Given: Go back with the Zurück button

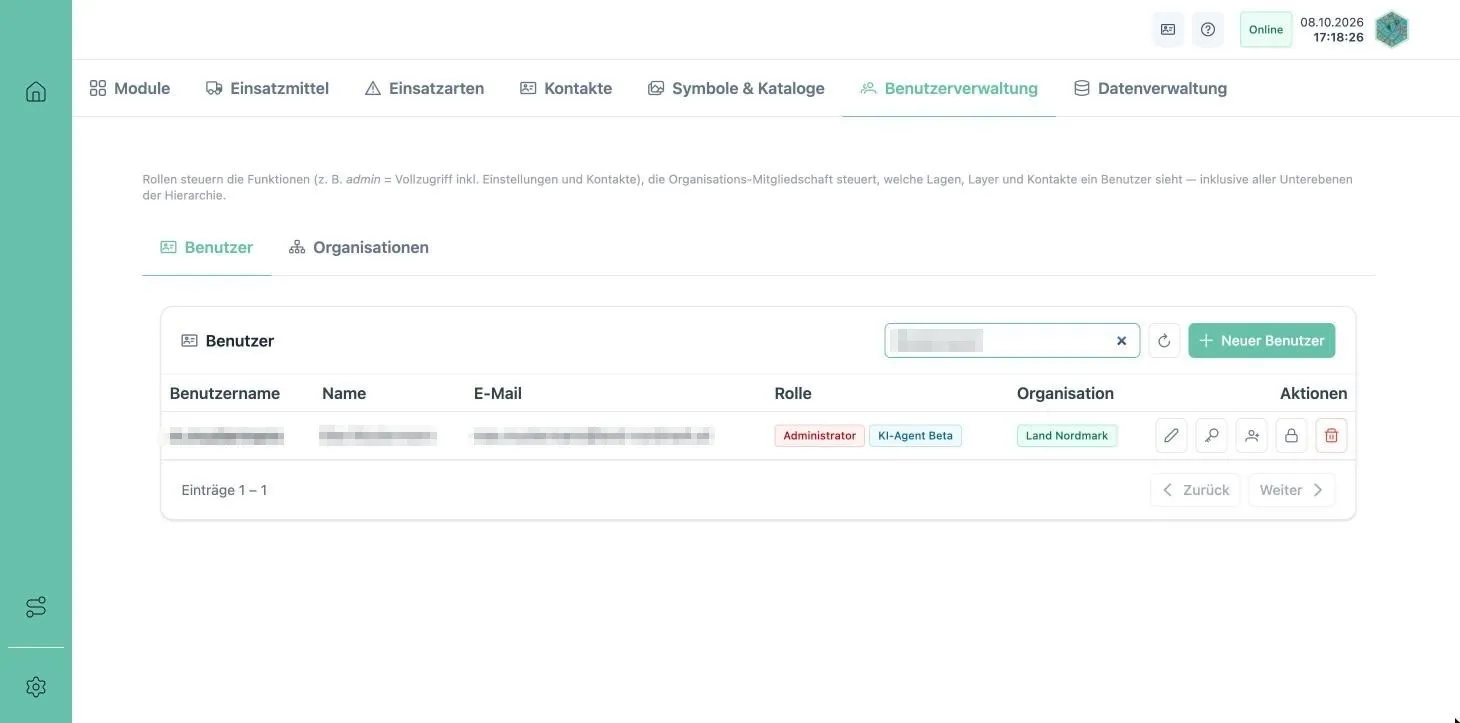Looking at the screenshot, I should coord(1195,490).
